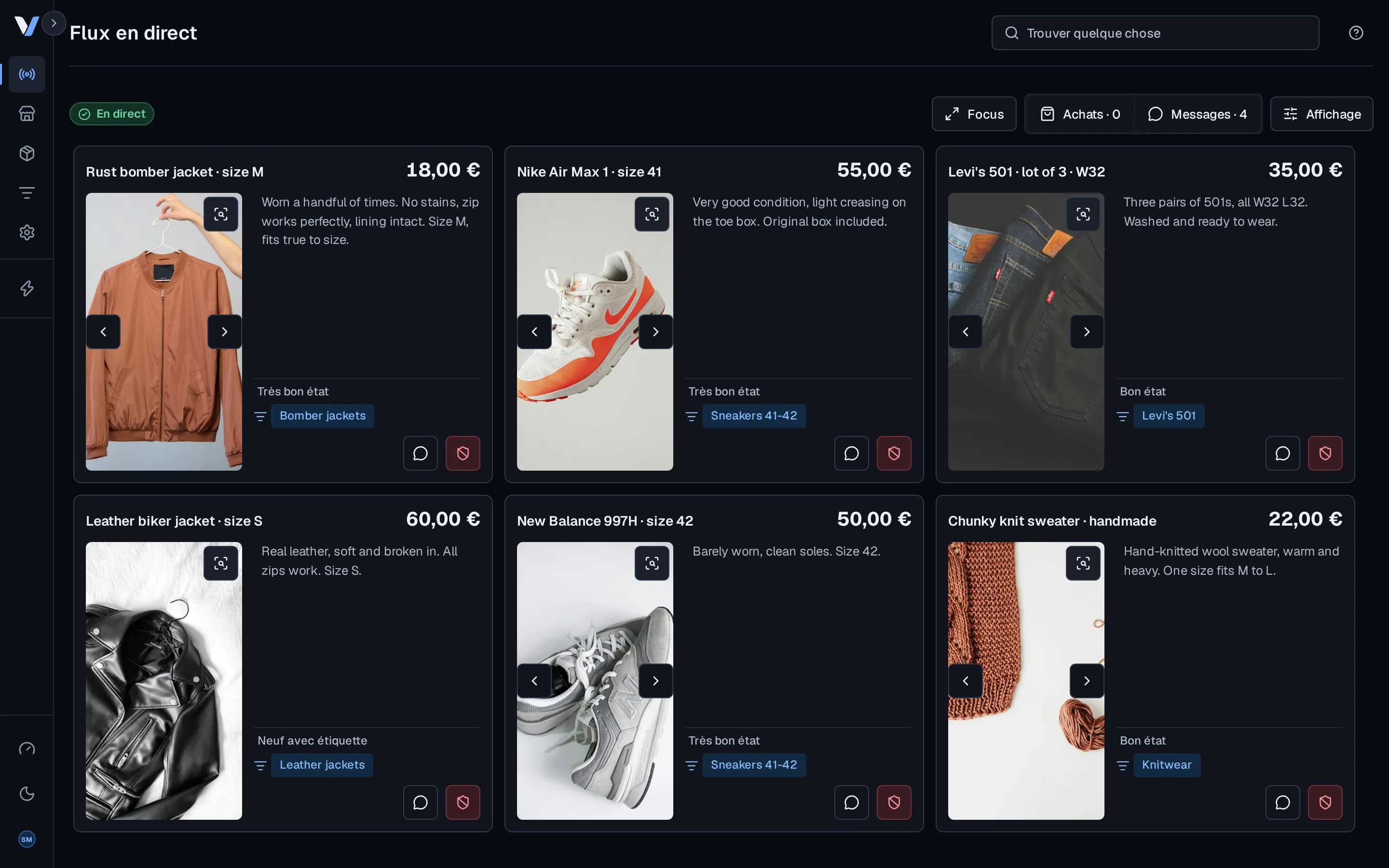Image resolution: width=1389 pixels, height=868 pixels.
Task: Block the Leather biker jacket listing
Action: (x=463, y=802)
